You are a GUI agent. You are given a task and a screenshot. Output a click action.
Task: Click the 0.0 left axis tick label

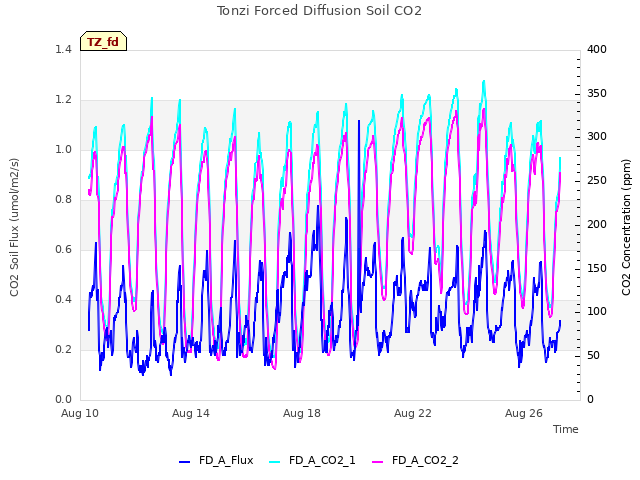click(x=63, y=400)
